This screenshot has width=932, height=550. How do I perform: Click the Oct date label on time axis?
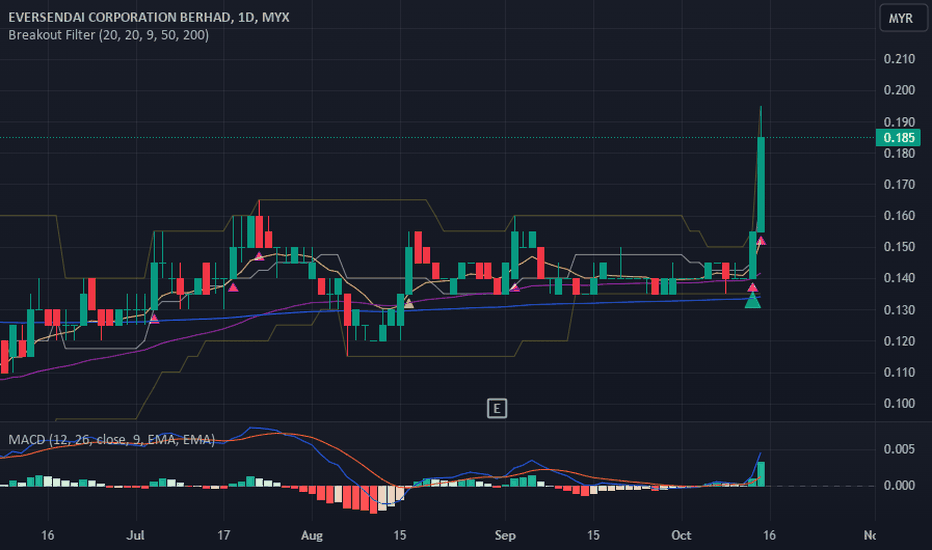pyautogui.click(x=681, y=535)
